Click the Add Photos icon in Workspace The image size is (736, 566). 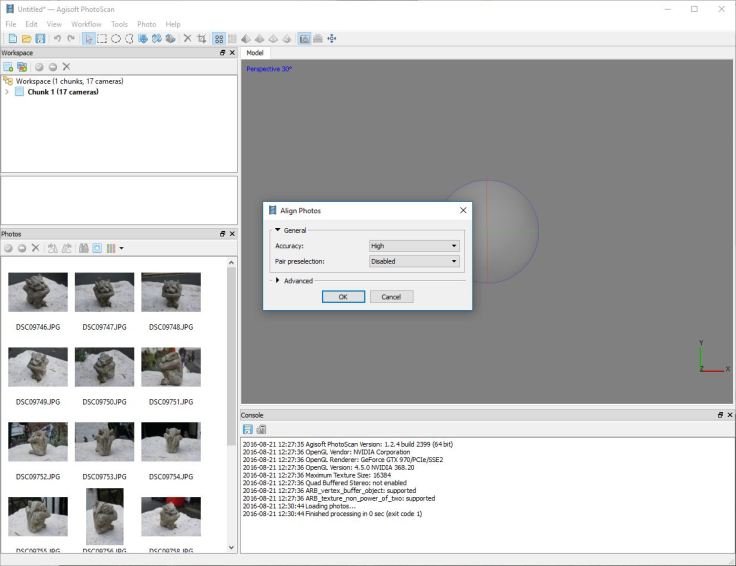(21, 66)
